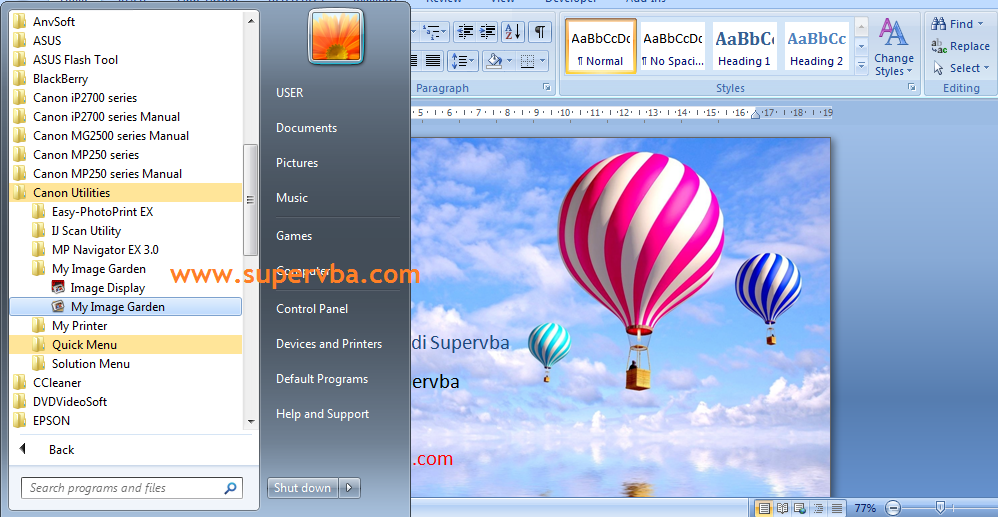The image size is (998, 517).
Task: Show next row of Styles gallery
Action: click(x=861, y=46)
